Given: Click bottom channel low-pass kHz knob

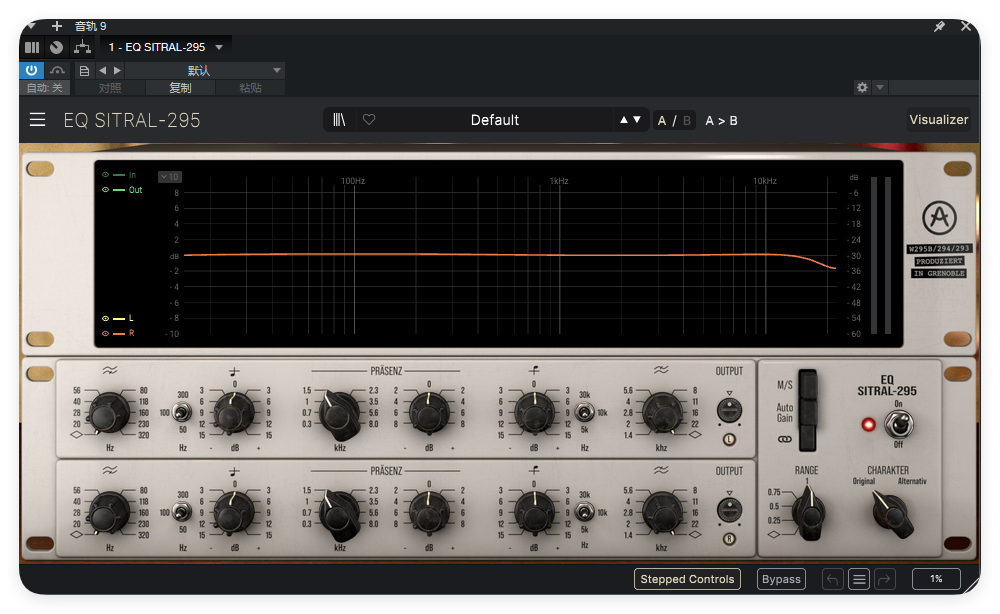Looking at the screenshot, I should click(x=661, y=513).
